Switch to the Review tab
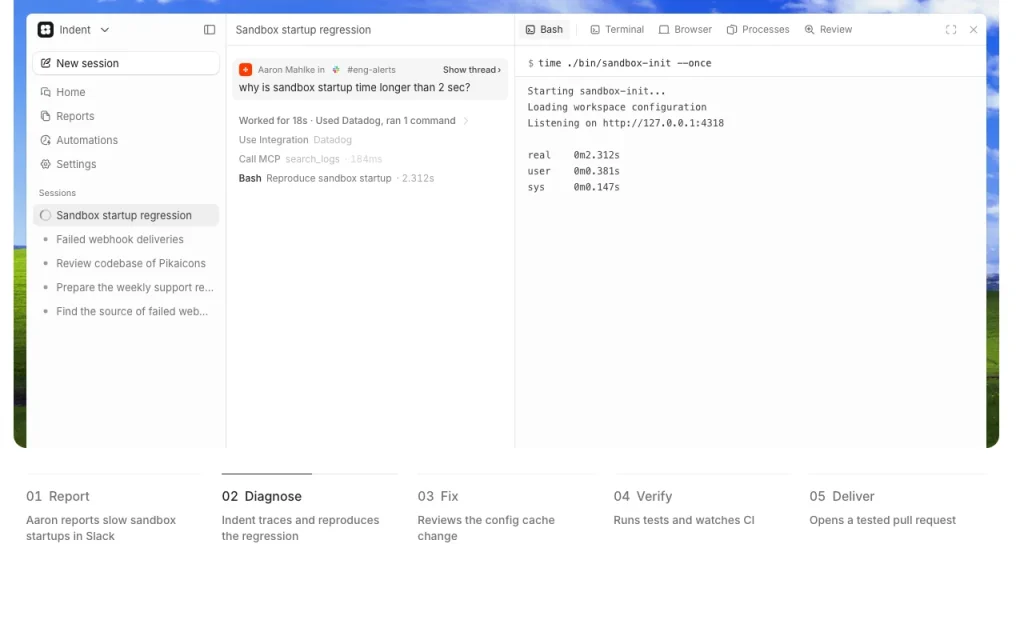 828,29
